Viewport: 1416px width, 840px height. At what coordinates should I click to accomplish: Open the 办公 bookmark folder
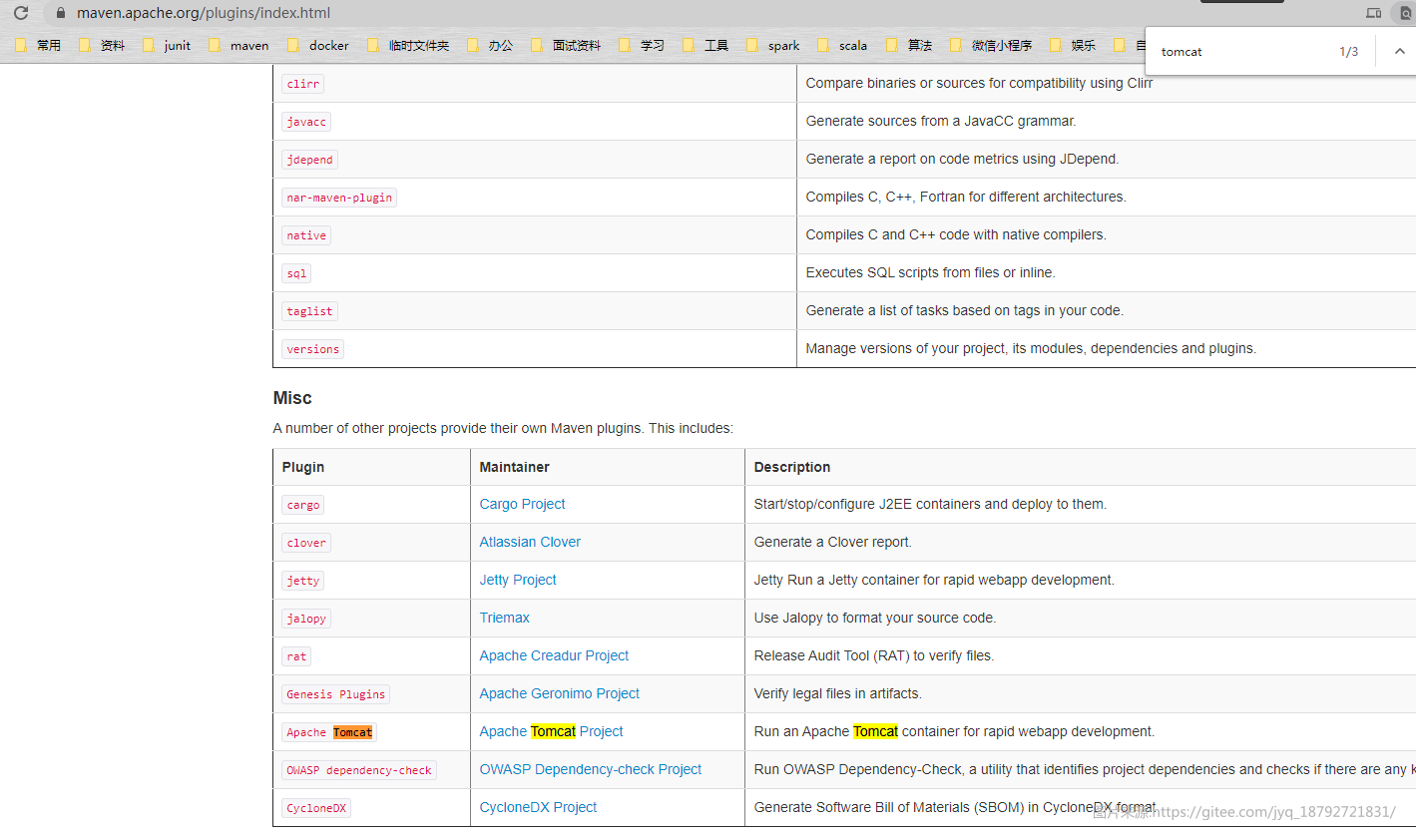491,45
